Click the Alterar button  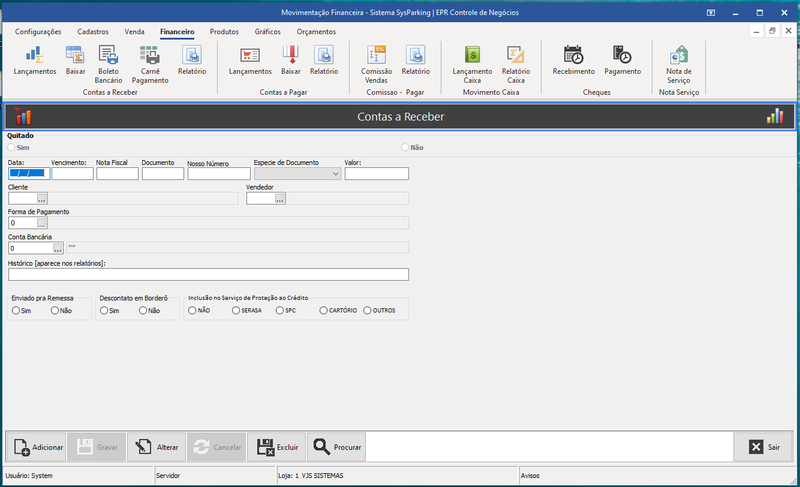pyautogui.click(x=156, y=447)
